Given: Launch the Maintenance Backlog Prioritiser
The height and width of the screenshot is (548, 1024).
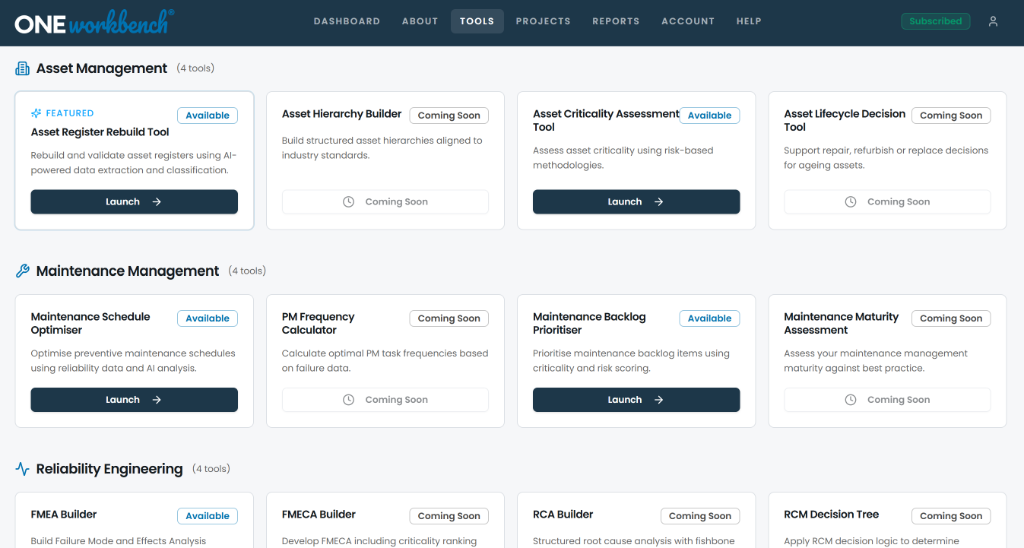Looking at the screenshot, I should pos(636,400).
